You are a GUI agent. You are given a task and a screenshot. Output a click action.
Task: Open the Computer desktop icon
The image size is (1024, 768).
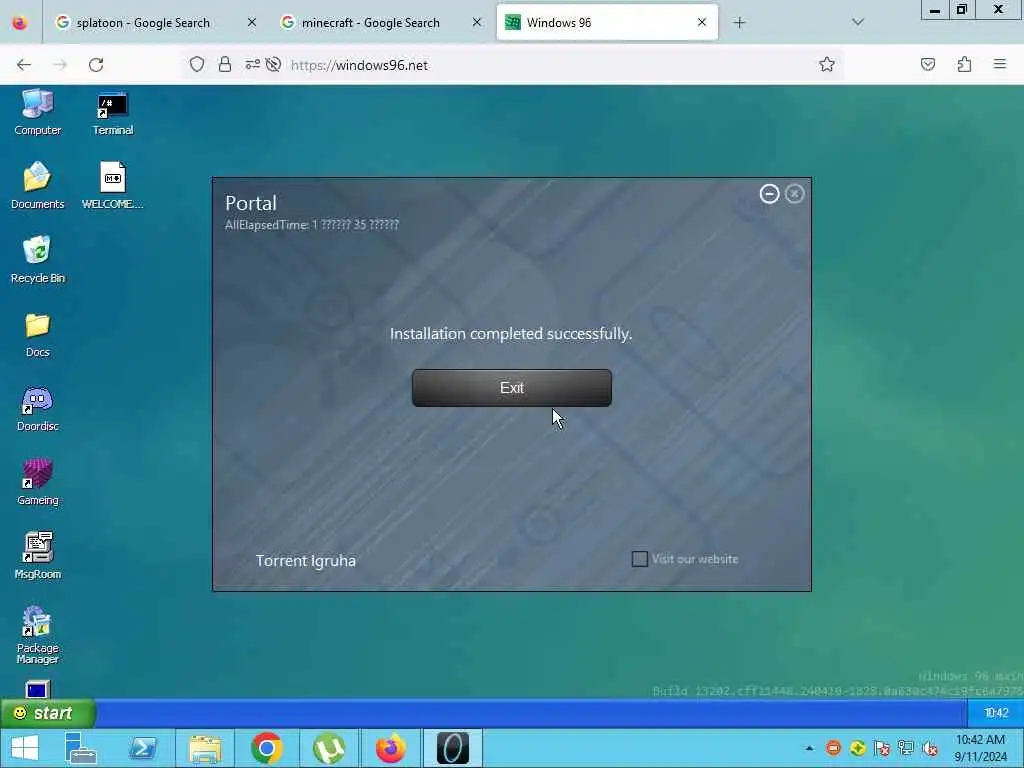point(37,112)
